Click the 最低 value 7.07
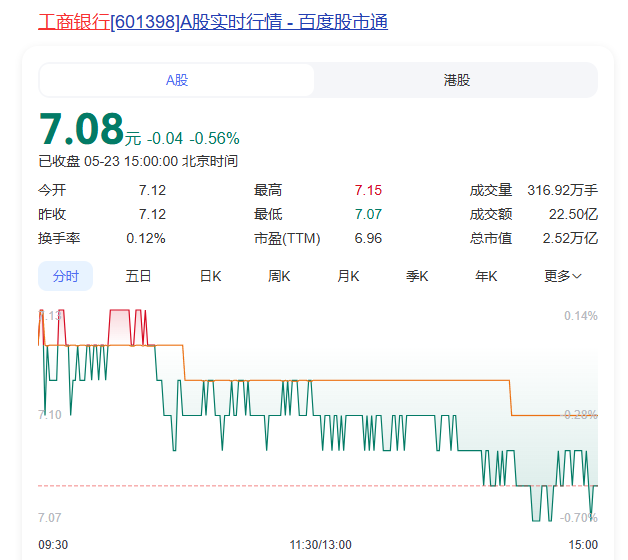 tap(368, 214)
